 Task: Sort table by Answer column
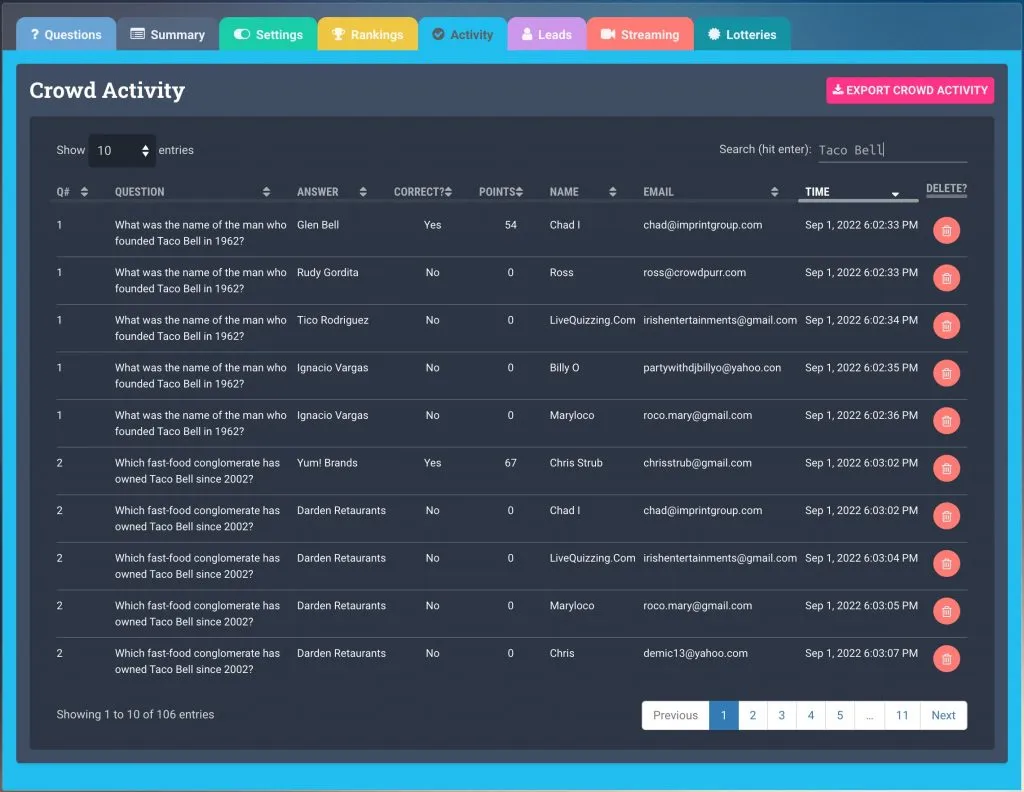[332, 192]
